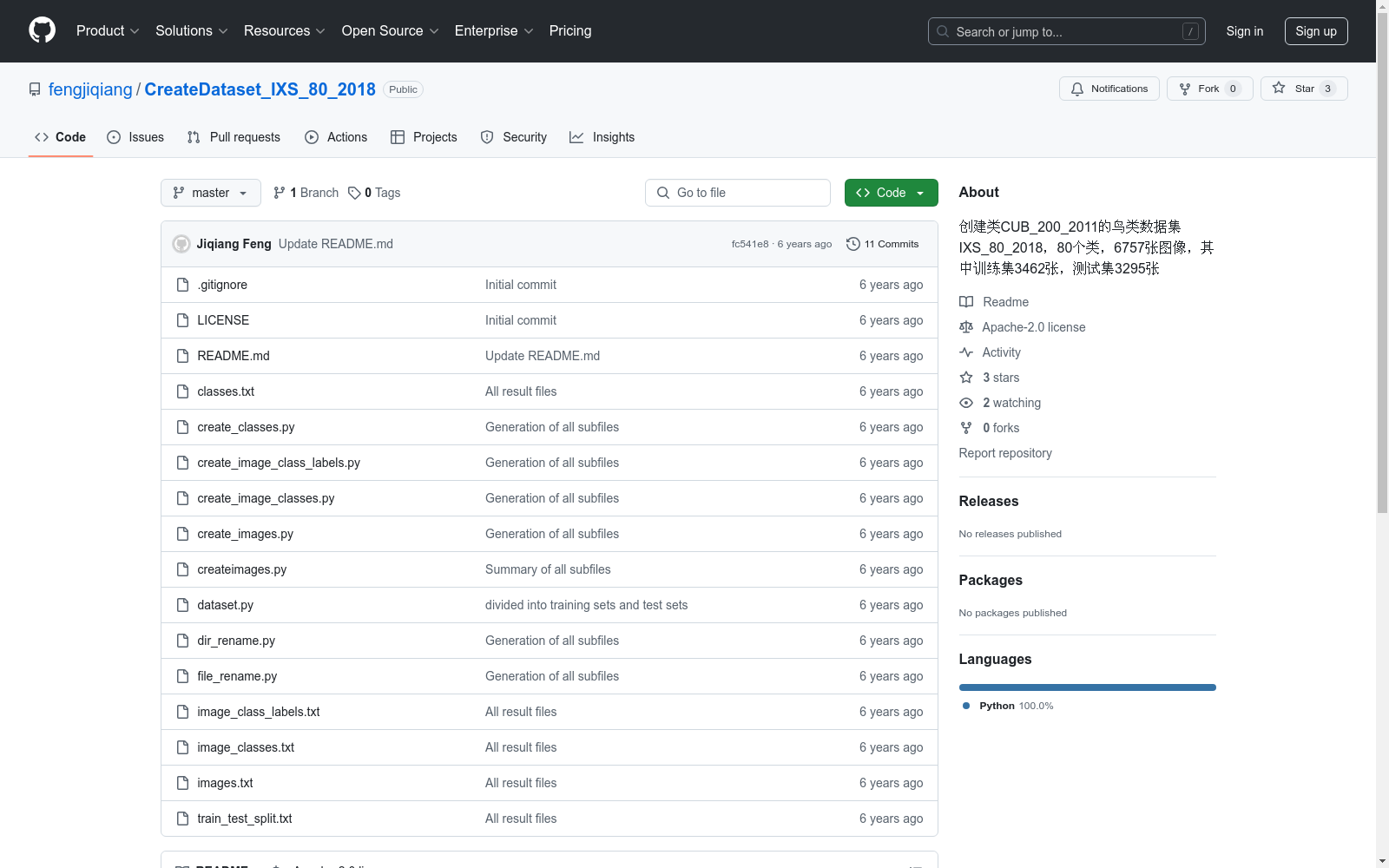Switch to the Actions tab
Screen dimensions: 1389x868
point(336,137)
